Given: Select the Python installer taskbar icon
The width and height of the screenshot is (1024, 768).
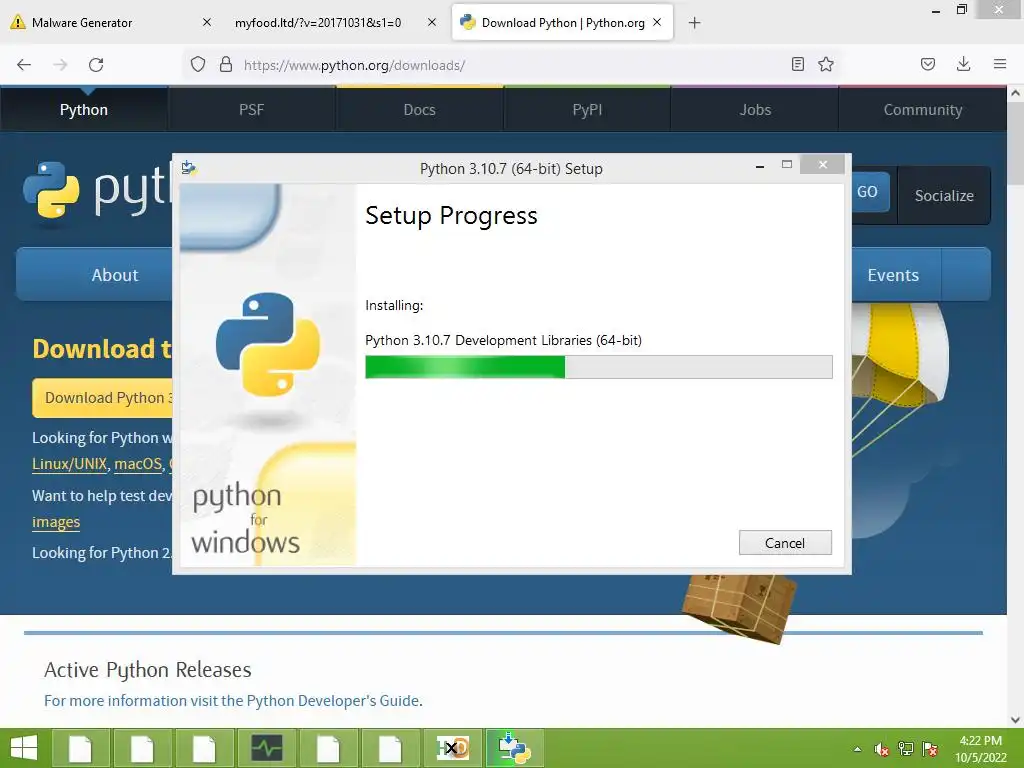Looking at the screenshot, I should pos(515,748).
